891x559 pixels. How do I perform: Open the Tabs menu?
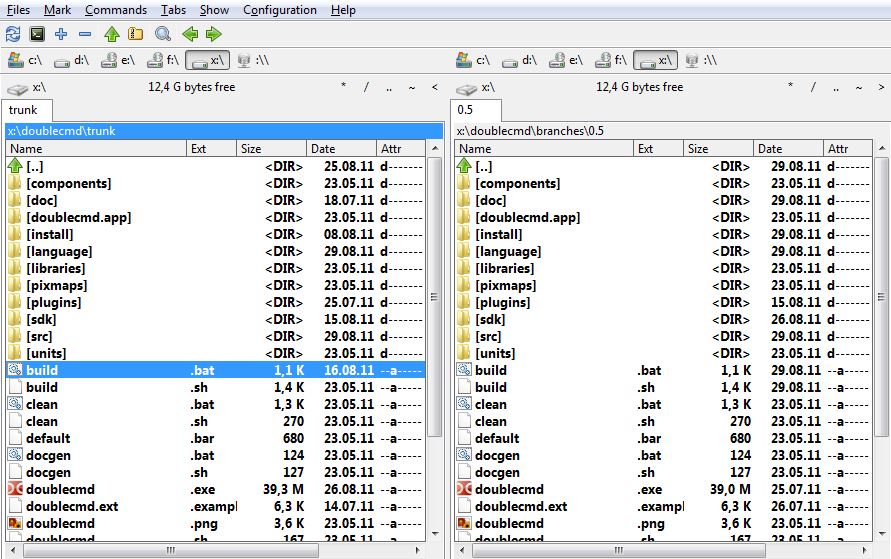point(173,10)
